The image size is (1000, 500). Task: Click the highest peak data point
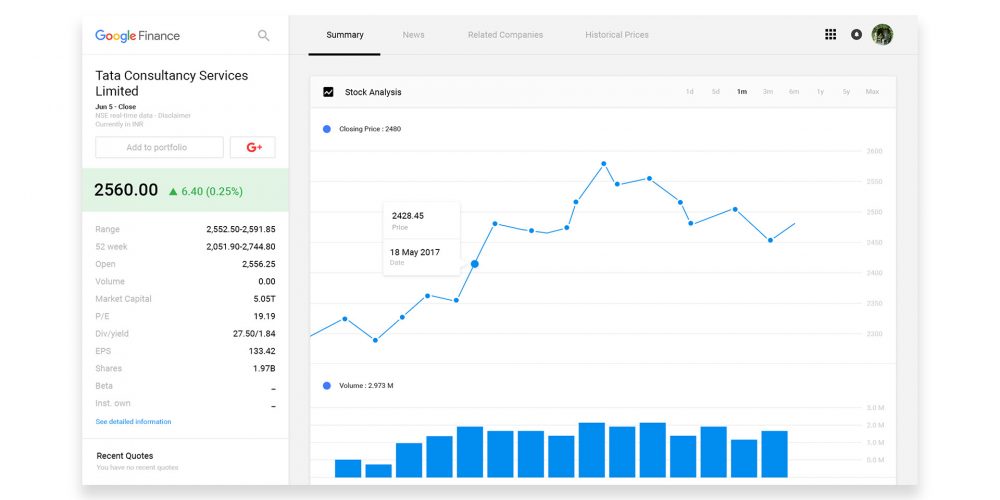pos(603,164)
